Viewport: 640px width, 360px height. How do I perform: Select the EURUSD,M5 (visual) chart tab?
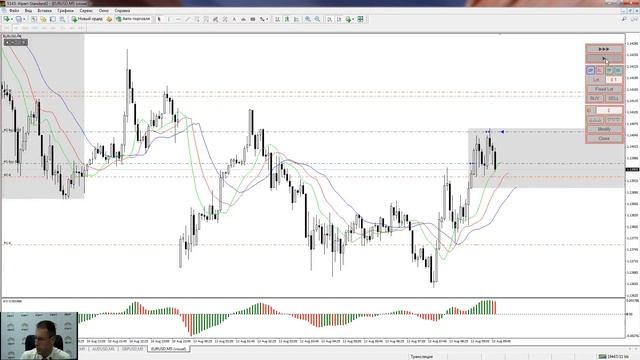point(169,349)
